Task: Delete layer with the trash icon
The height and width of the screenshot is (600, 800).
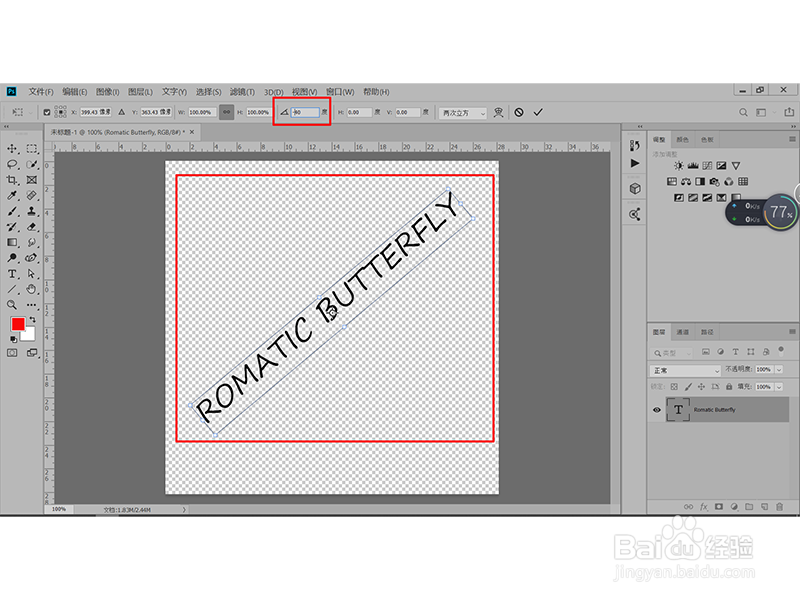Action: pyautogui.click(x=780, y=507)
